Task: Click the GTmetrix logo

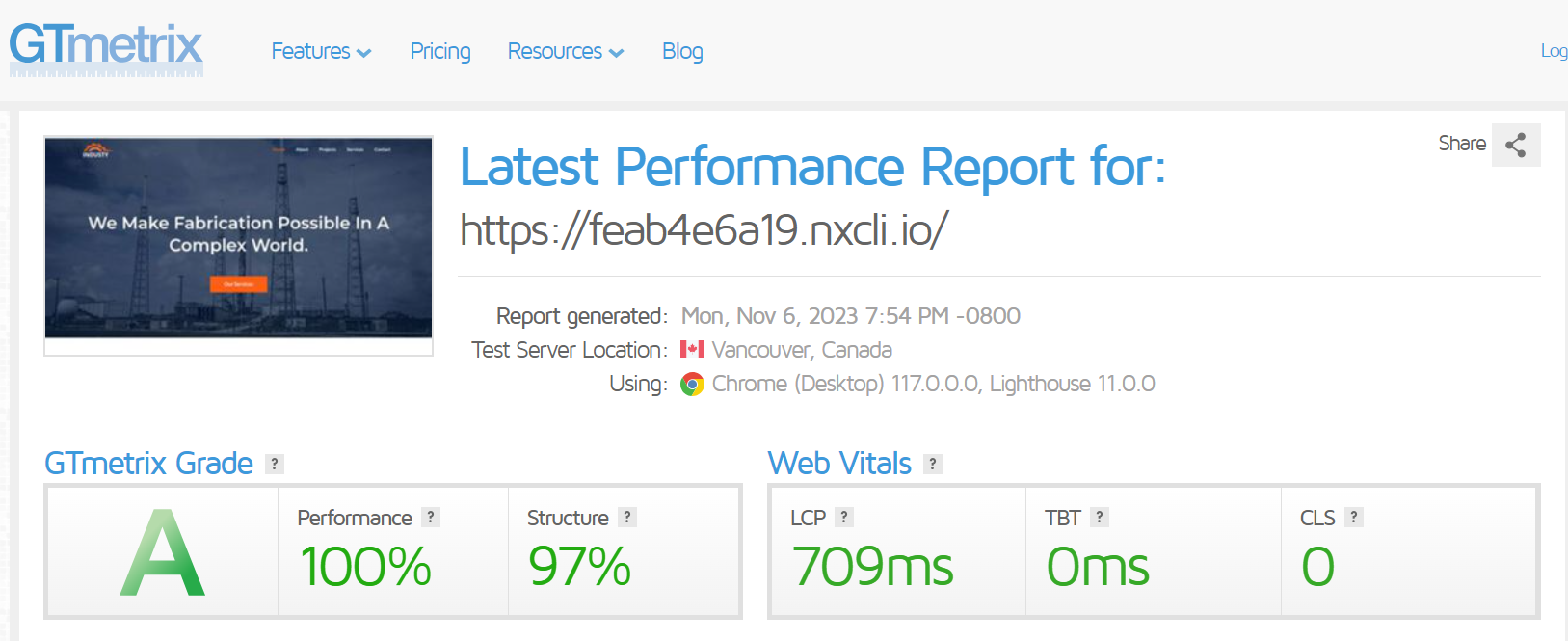Action: [106, 48]
